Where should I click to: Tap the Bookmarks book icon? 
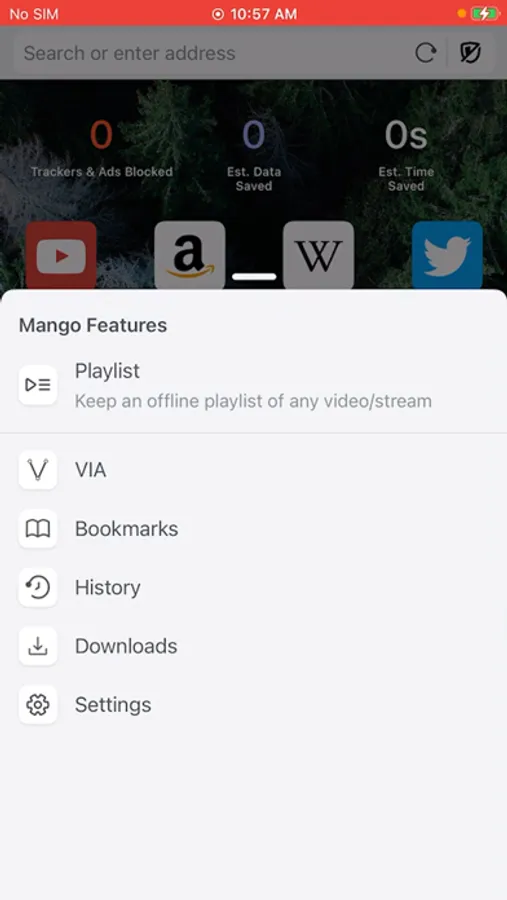coord(38,529)
